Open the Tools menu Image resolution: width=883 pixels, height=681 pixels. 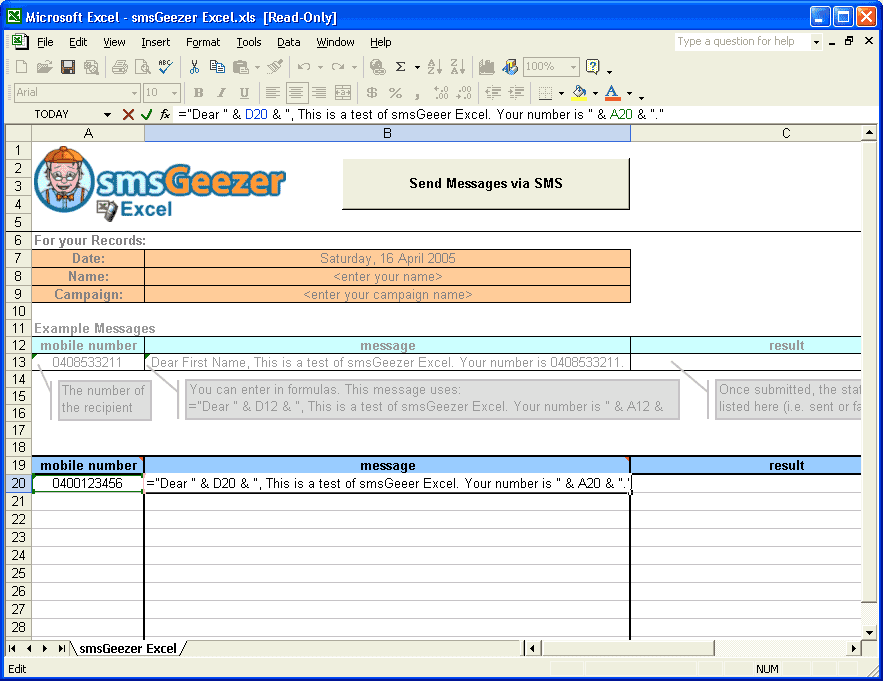pos(249,42)
